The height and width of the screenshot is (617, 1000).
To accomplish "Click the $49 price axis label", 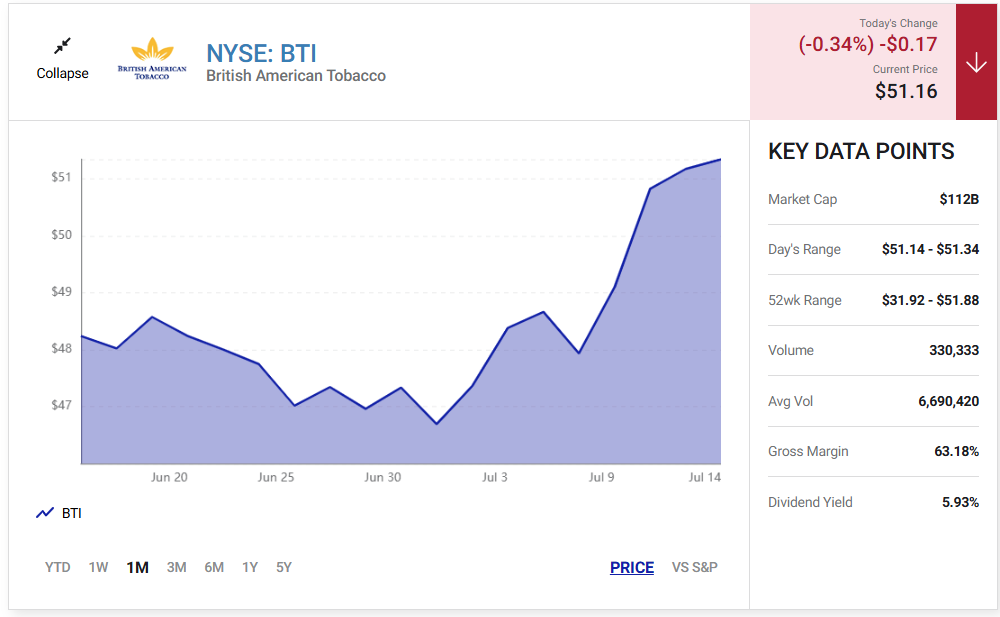I will tap(61, 292).
